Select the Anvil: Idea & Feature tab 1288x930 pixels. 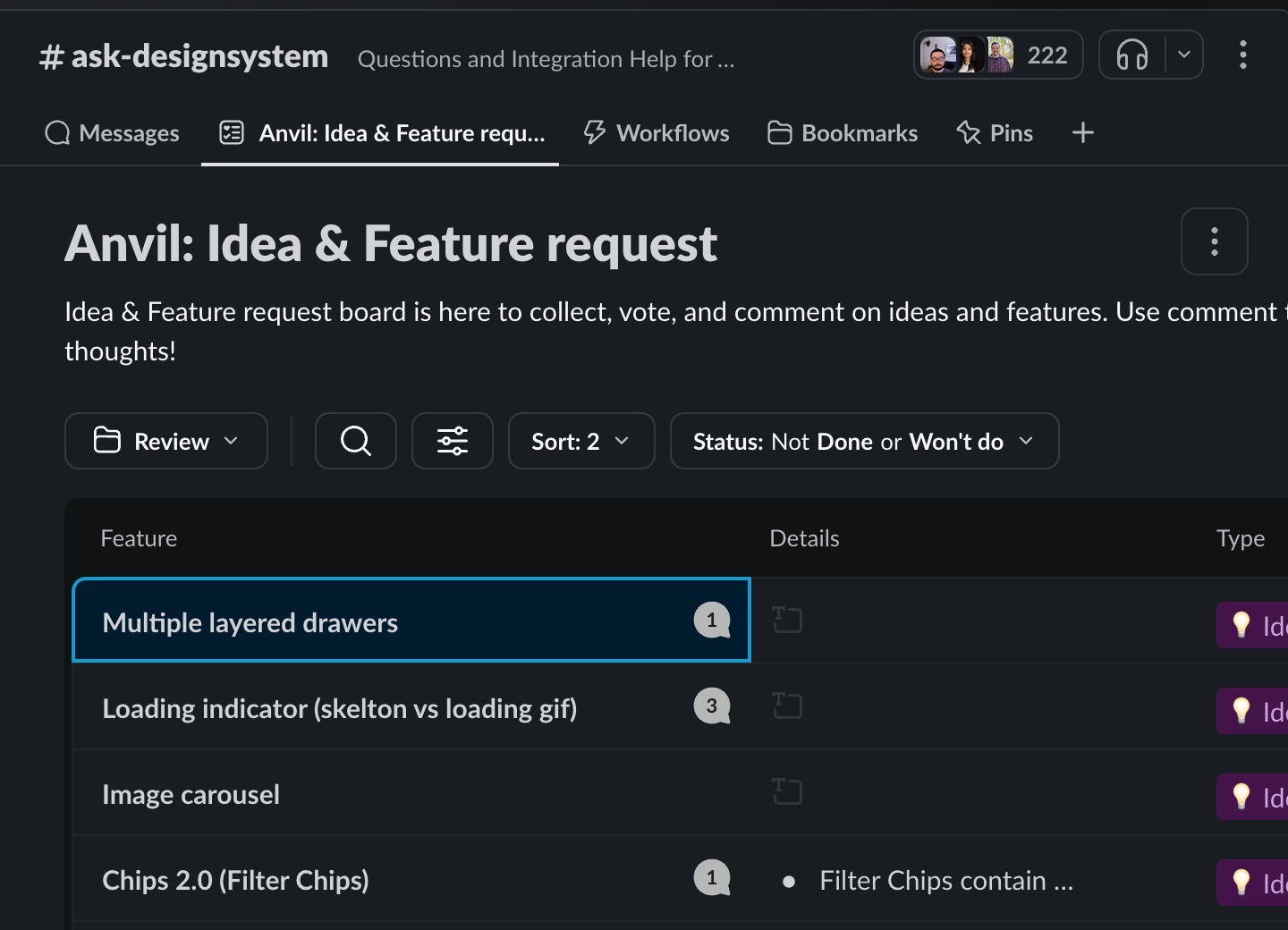click(379, 132)
